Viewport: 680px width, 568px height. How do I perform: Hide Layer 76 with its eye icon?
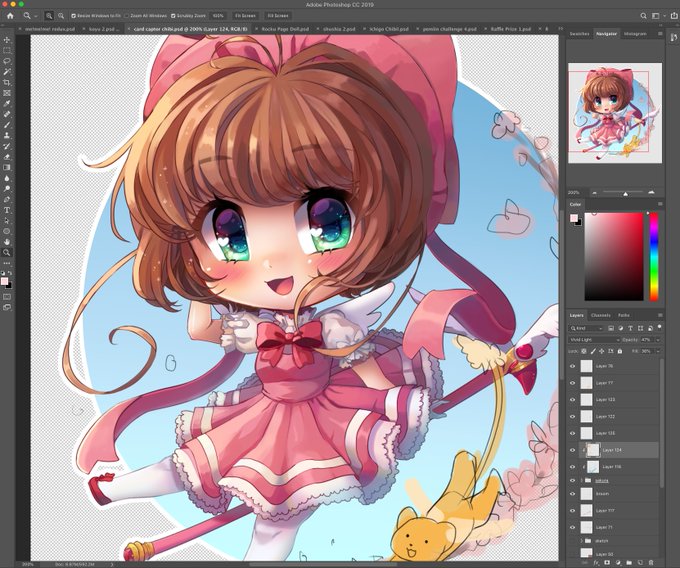[x=572, y=366]
